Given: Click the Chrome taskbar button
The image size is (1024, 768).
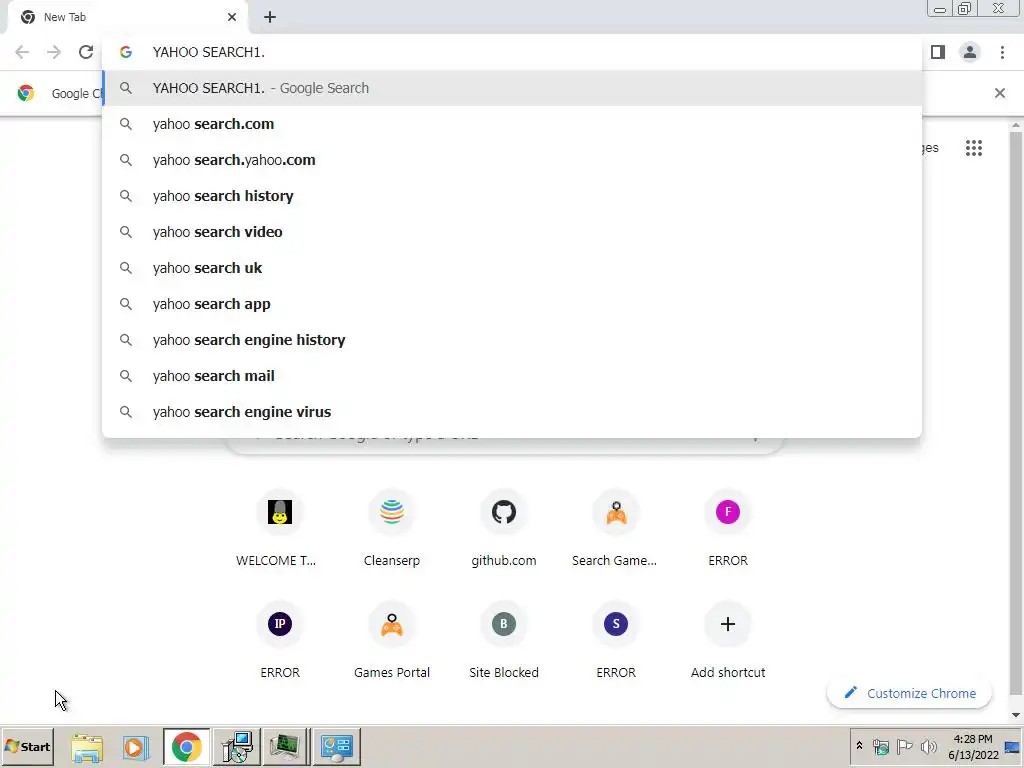Looking at the screenshot, I should [186, 747].
